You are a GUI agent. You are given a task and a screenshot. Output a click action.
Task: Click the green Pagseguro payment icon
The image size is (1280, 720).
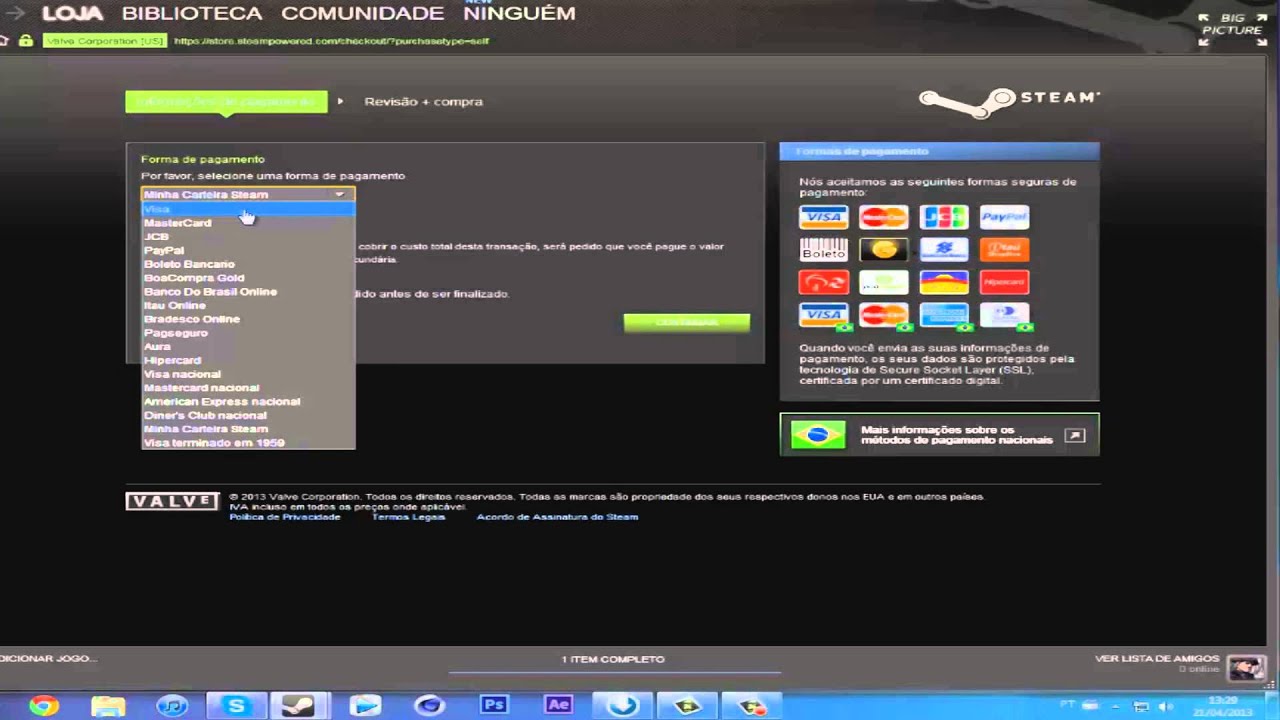pyautogui.click(x=883, y=282)
